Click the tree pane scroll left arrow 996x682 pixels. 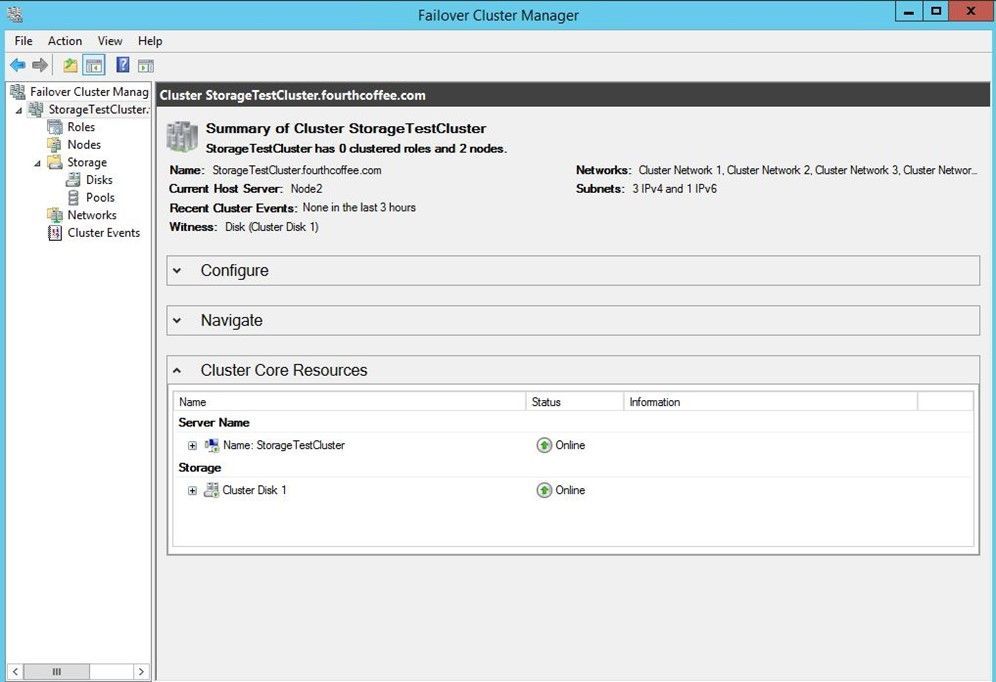[x=15, y=671]
